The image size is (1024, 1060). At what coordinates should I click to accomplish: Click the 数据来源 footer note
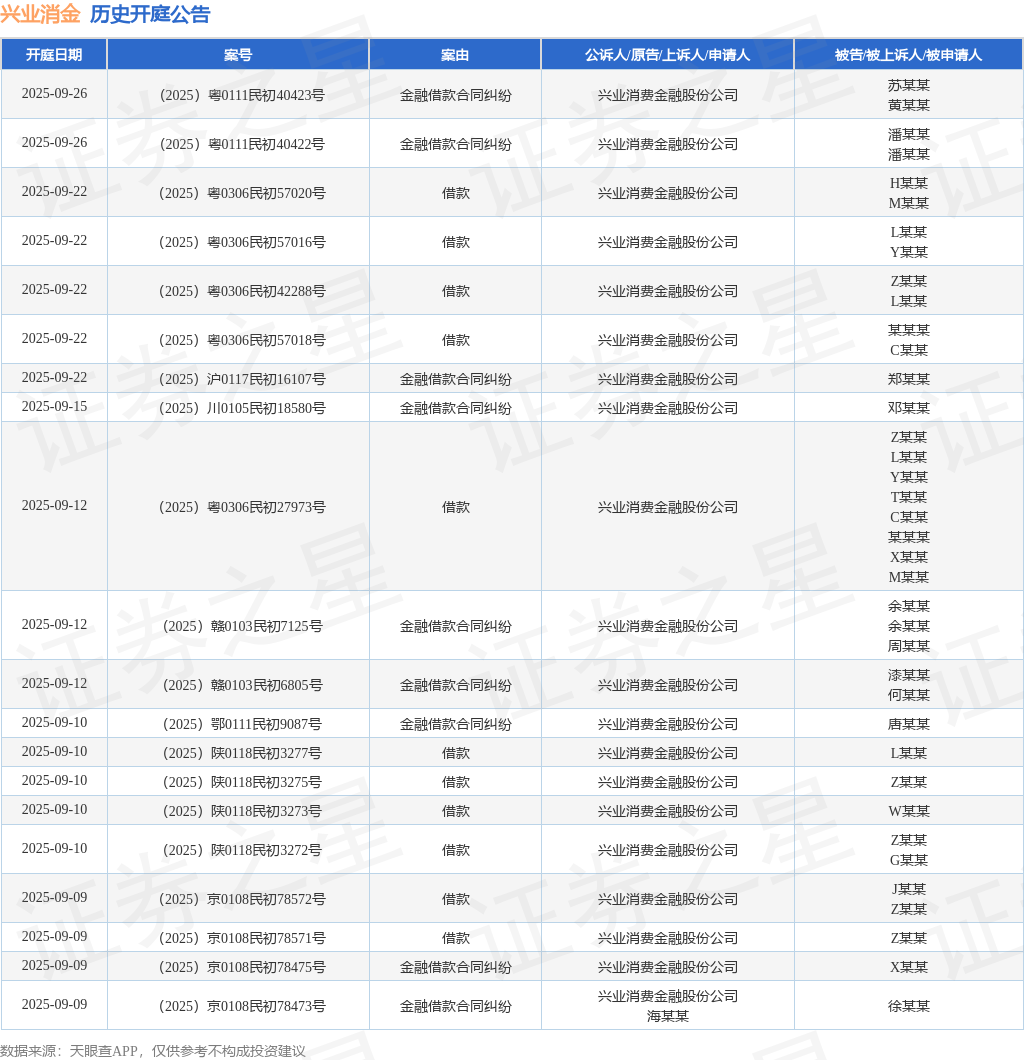coord(153,1051)
